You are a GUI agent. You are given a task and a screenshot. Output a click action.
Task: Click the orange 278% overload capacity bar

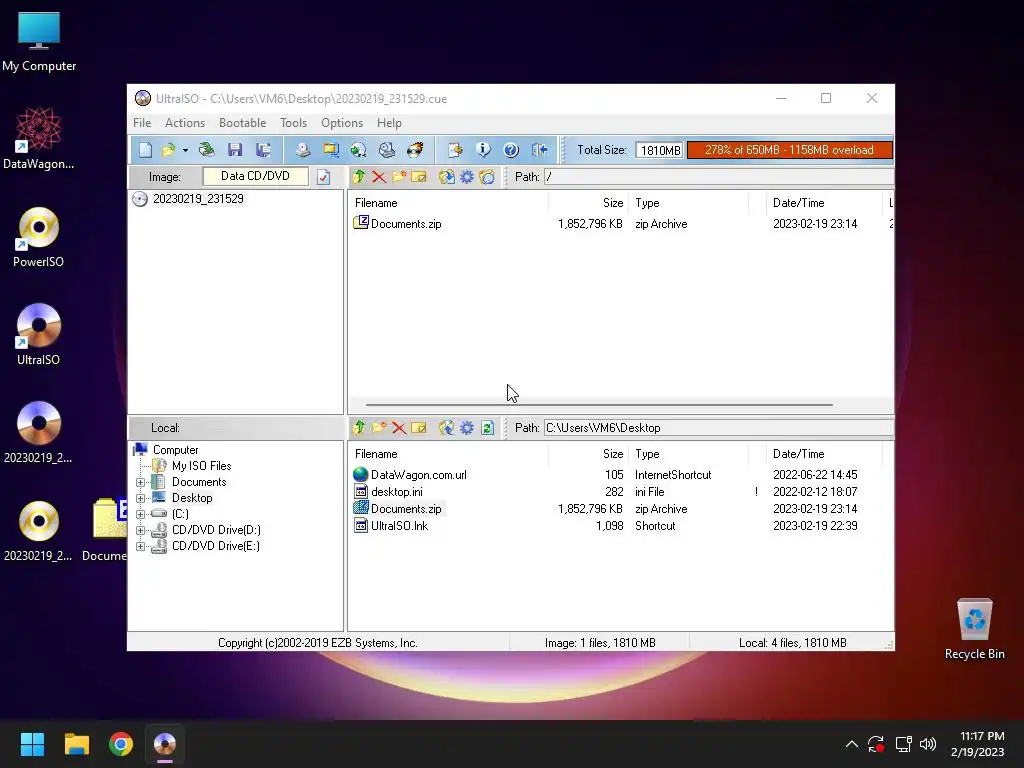(x=789, y=150)
